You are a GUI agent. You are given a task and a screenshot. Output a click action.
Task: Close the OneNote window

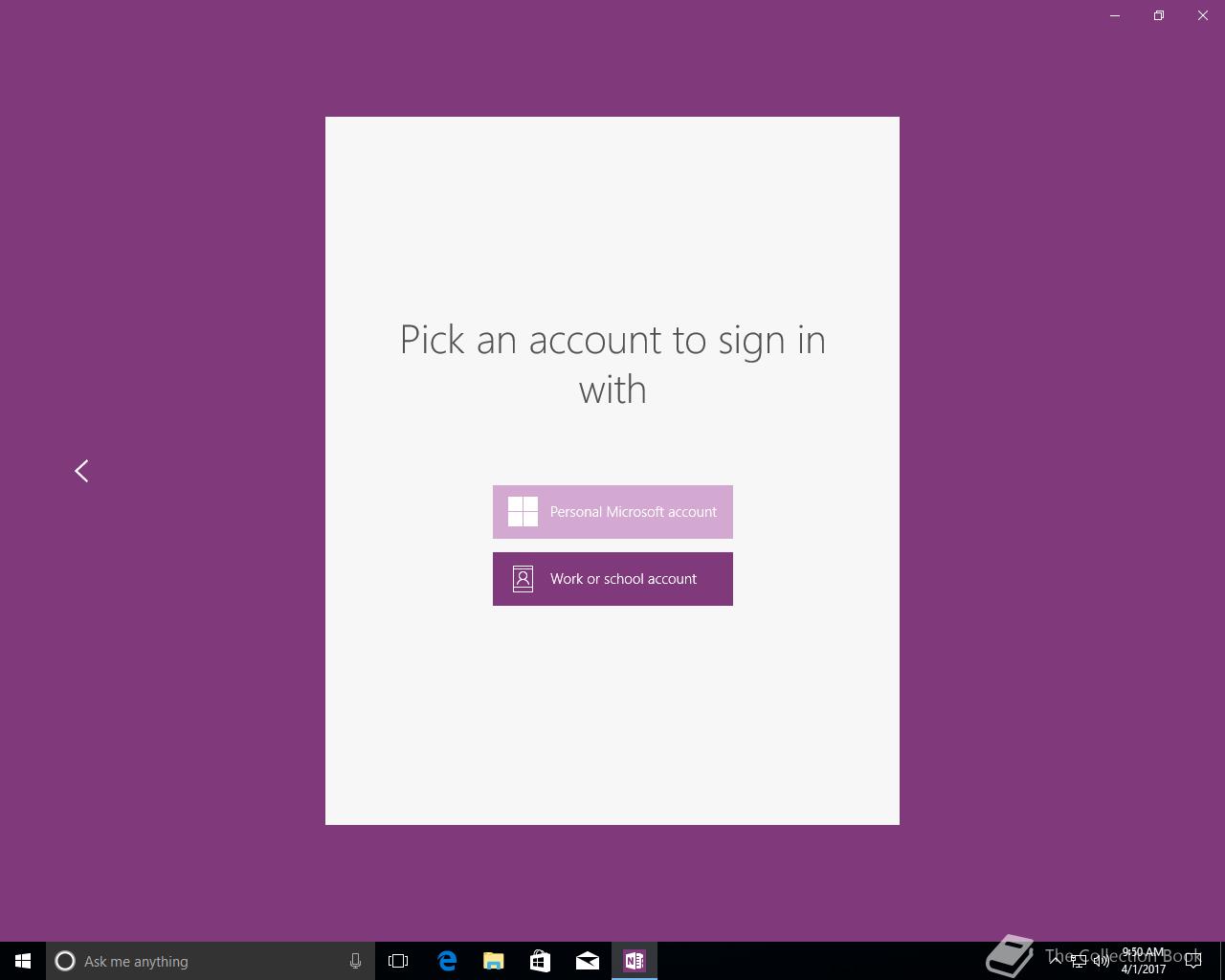point(1203,15)
